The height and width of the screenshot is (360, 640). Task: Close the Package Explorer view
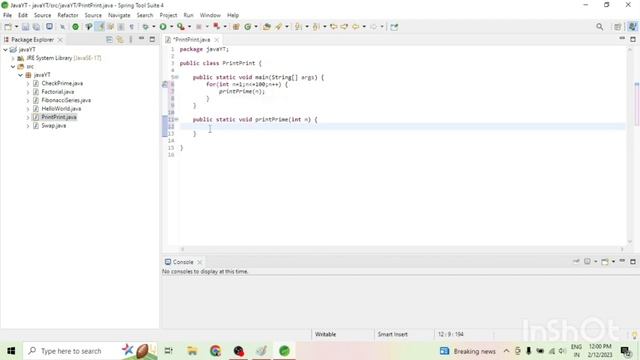pyautogui.click(x=60, y=40)
